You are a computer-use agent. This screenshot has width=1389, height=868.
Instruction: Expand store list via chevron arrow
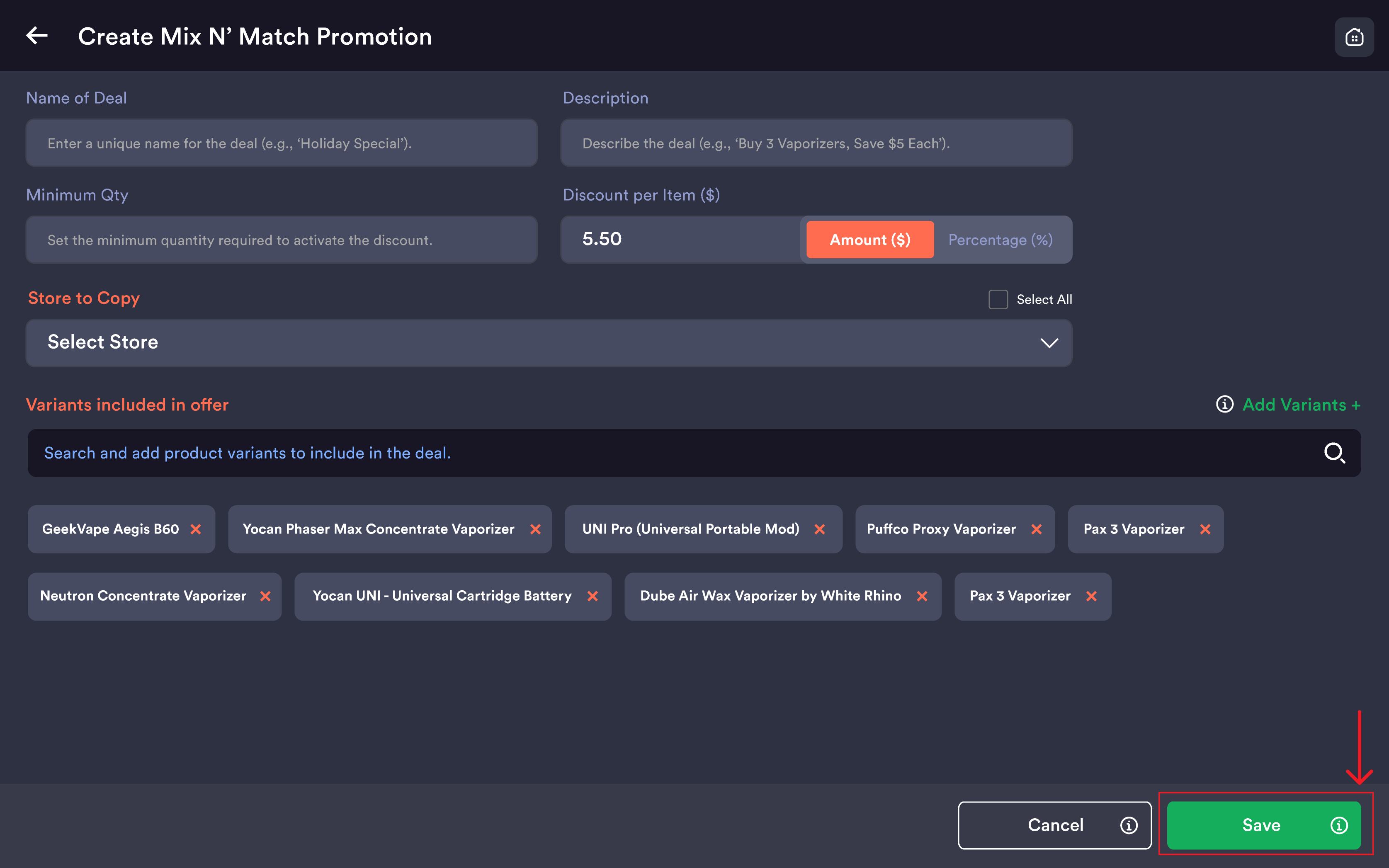[1049, 343]
